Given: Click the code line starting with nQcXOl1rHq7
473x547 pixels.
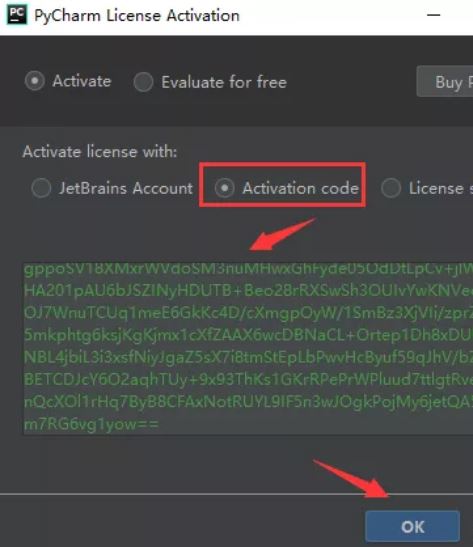Looking at the screenshot, I should tap(248, 402).
